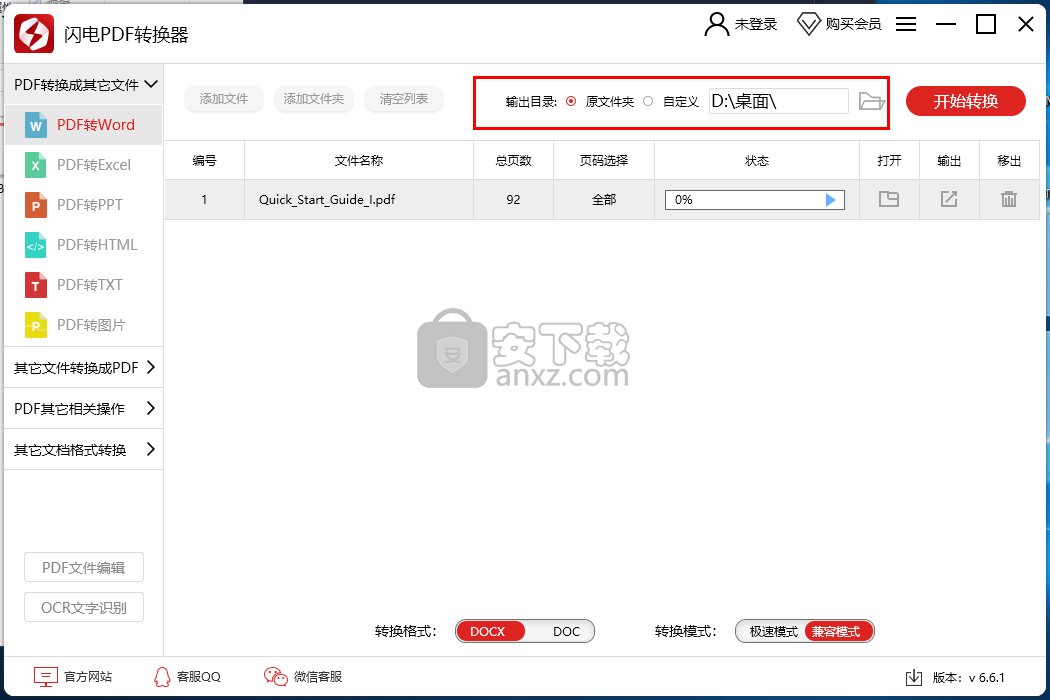
Task: Click the 客服QQ penguin icon
Action: click(162, 677)
